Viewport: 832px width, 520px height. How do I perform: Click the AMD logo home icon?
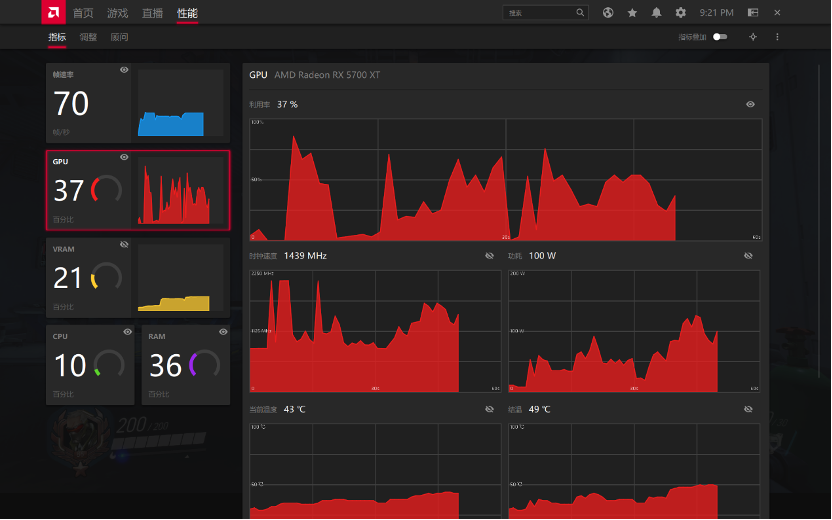tap(54, 12)
